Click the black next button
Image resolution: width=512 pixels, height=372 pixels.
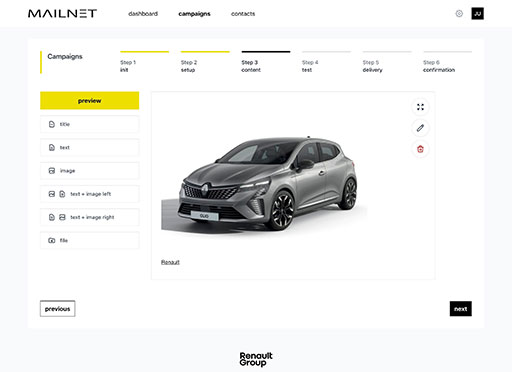pos(461,309)
